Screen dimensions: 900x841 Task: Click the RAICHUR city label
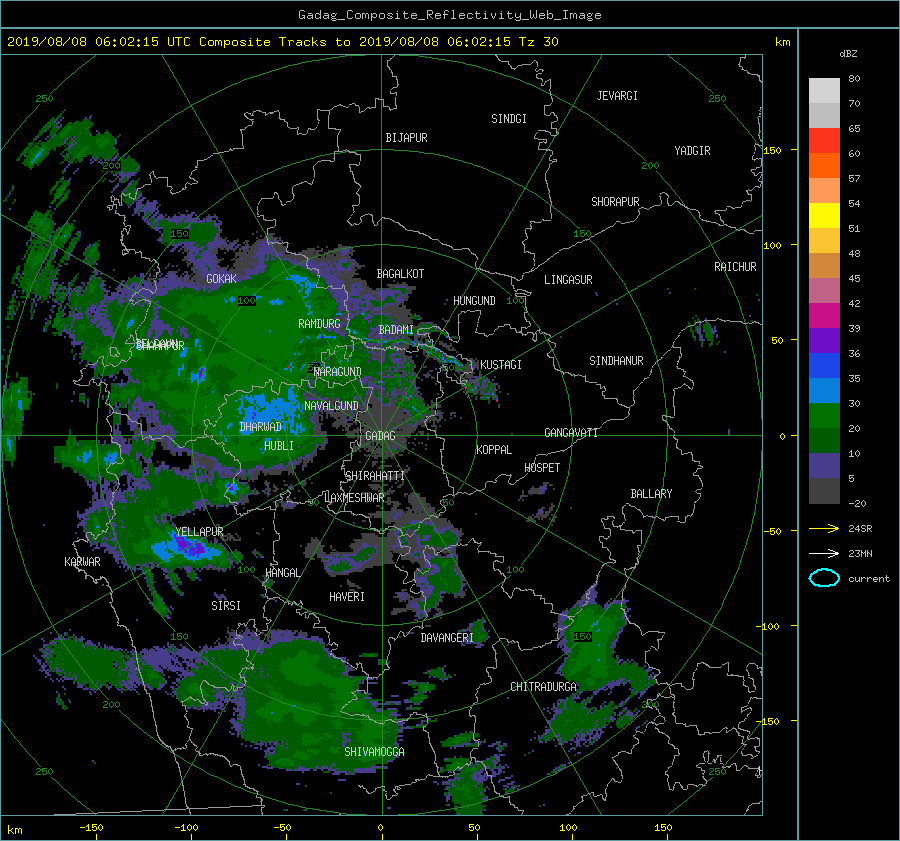point(735,267)
